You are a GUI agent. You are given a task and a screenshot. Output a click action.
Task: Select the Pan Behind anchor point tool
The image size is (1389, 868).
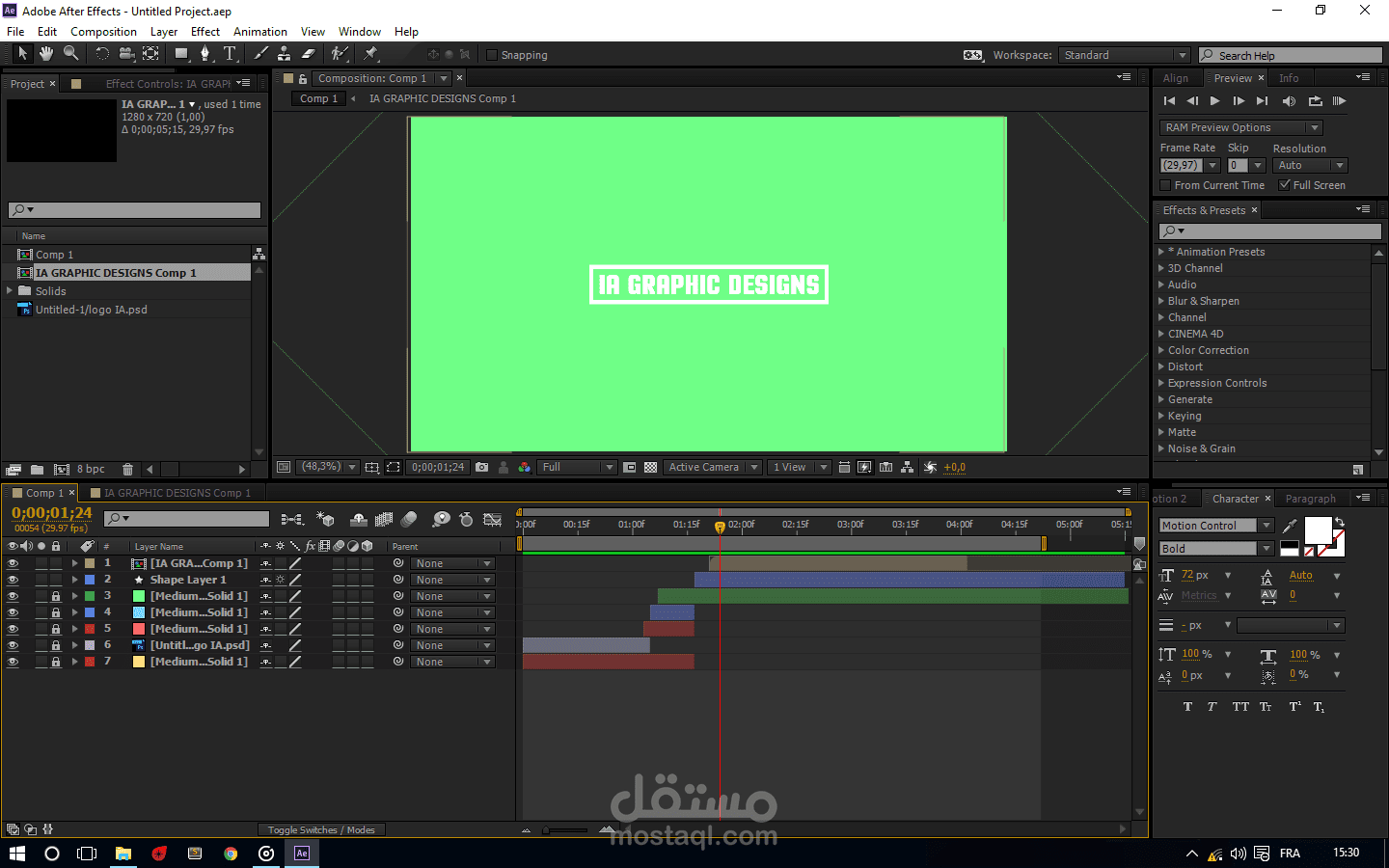(x=150, y=54)
